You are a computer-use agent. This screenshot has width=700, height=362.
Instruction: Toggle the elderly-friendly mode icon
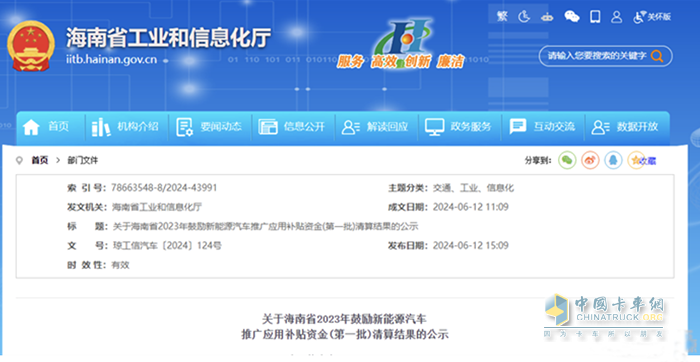click(x=524, y=17)
